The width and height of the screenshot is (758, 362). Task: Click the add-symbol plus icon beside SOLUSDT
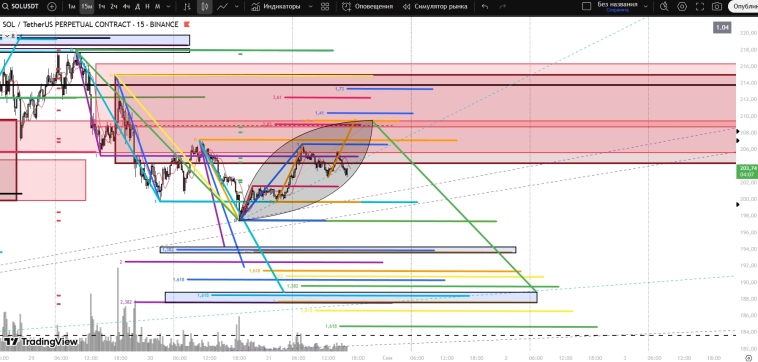[x=52, y=6]
